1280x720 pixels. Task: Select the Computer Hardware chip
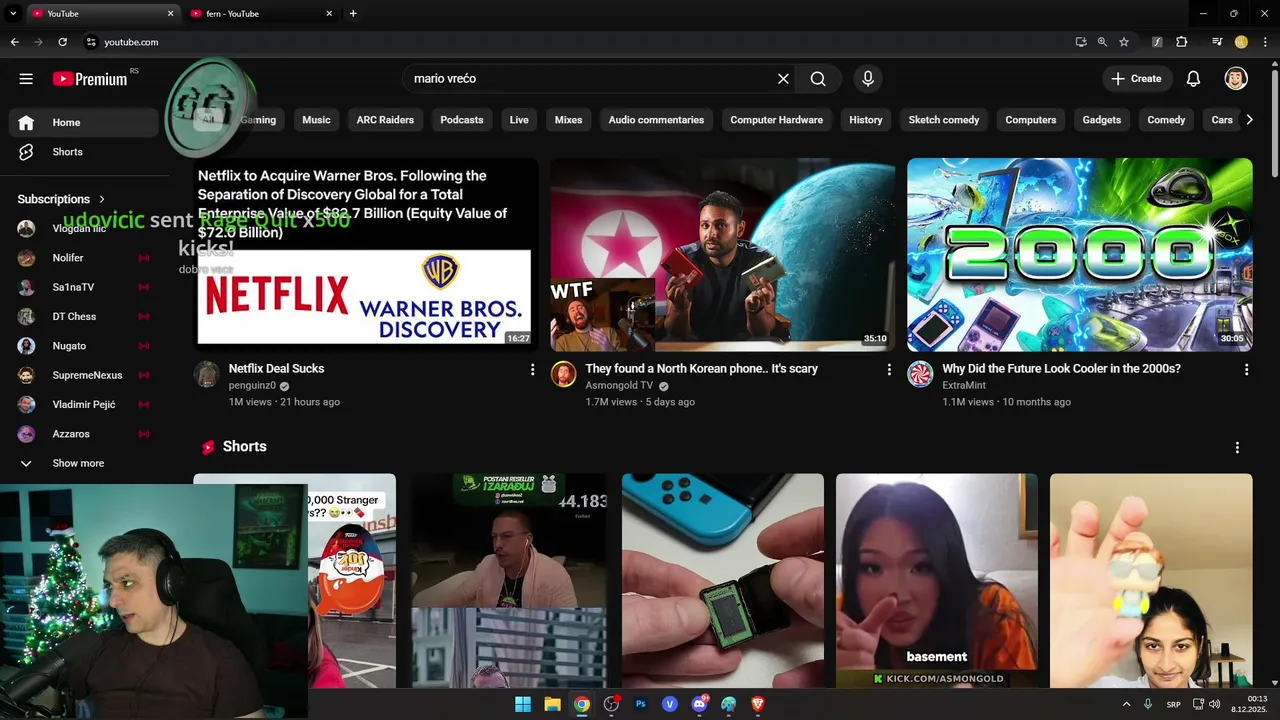(x=776, y=120)
